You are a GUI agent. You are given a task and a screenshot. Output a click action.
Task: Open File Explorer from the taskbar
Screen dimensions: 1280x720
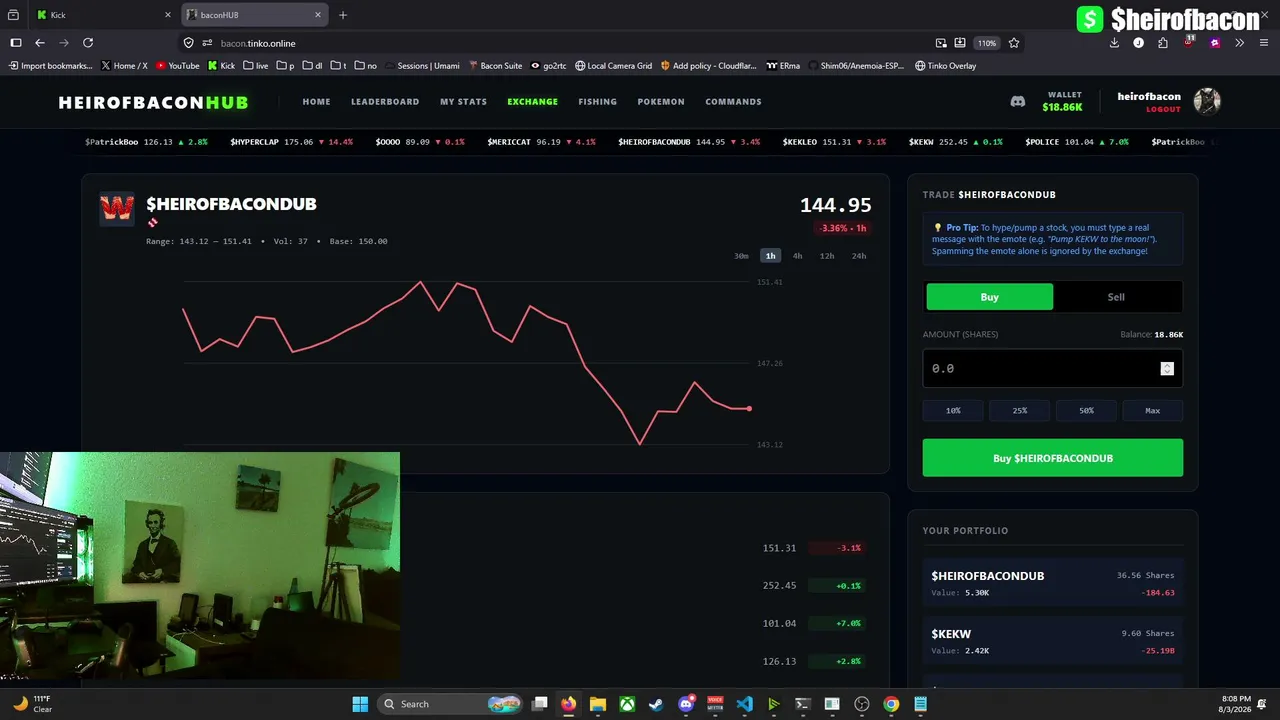(x=598, y=704)
